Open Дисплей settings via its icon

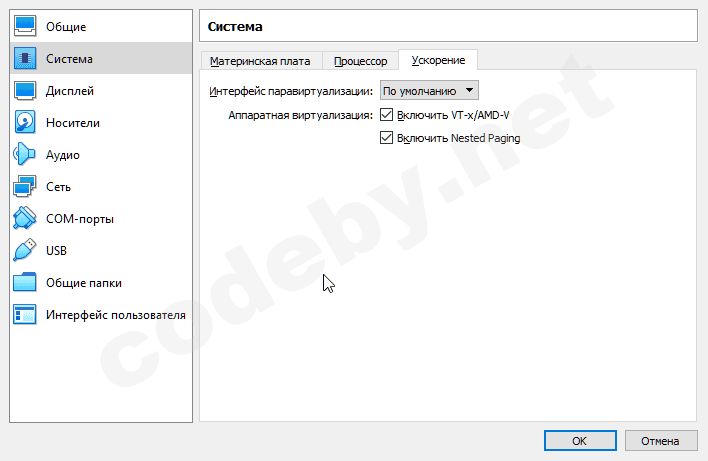pos(25,90)
